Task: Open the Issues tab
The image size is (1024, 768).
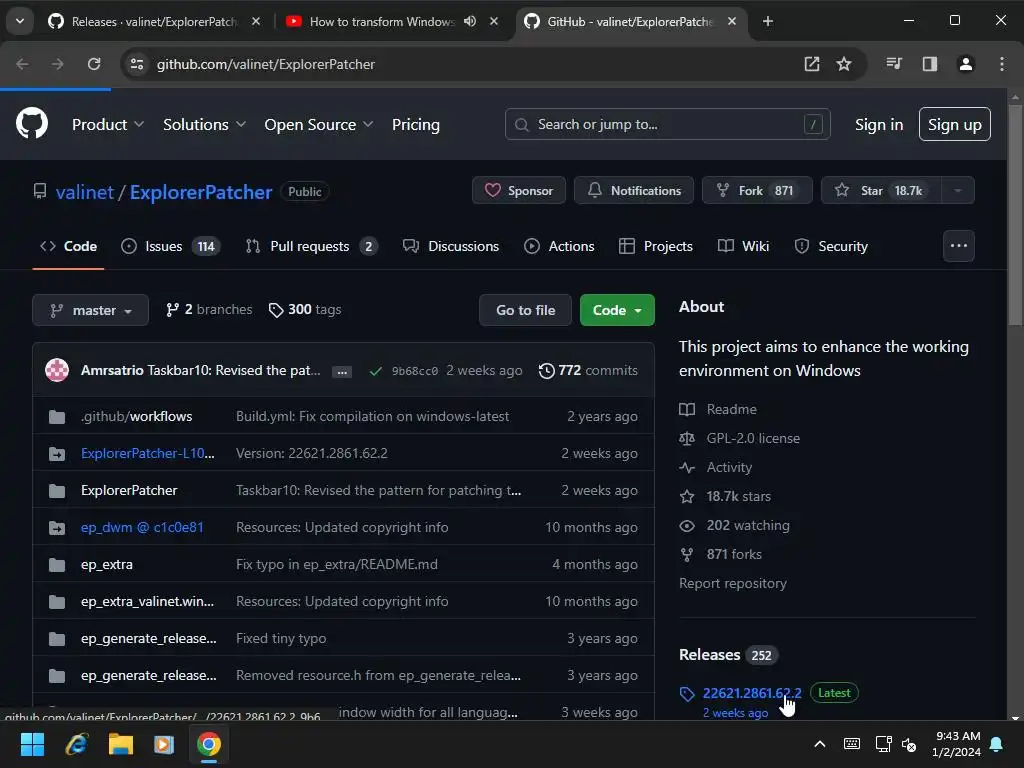Action: pyautogui.click(x=171, y=246)
